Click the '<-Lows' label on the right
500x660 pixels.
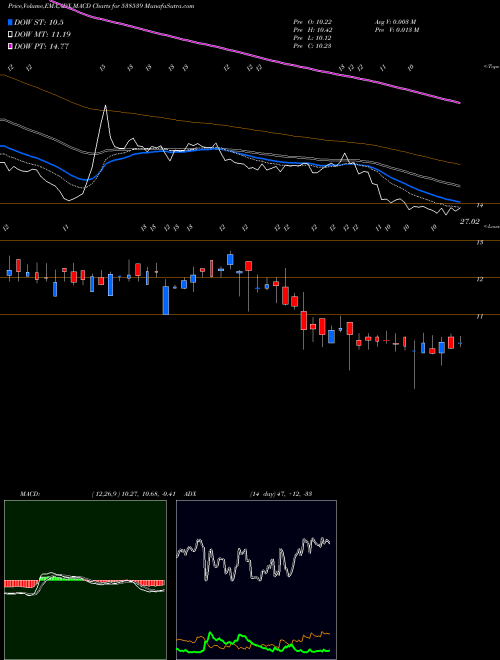point(491,226)
